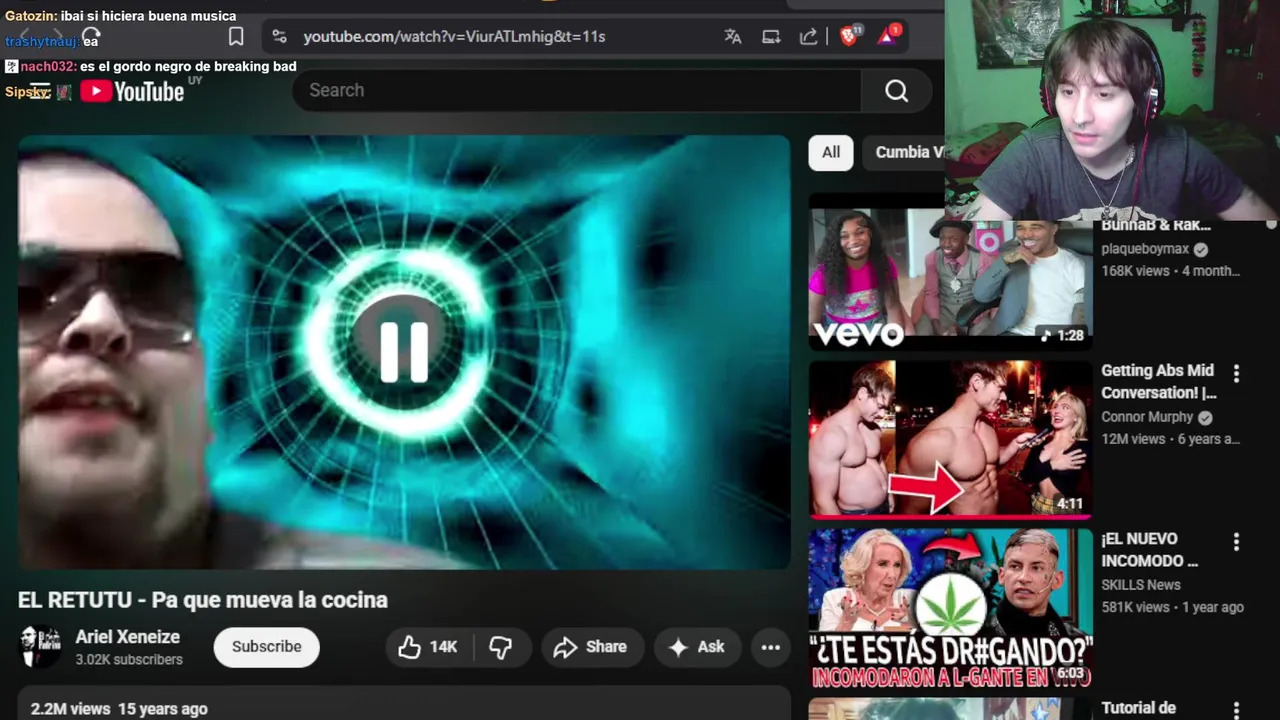
Task: Click the youtube.com URL text
Action: [454, 37]
